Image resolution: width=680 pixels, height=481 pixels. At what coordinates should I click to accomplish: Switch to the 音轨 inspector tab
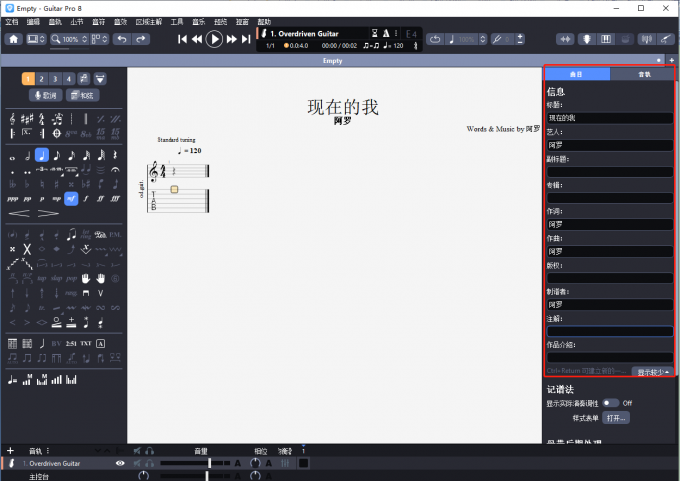[644, 74]
